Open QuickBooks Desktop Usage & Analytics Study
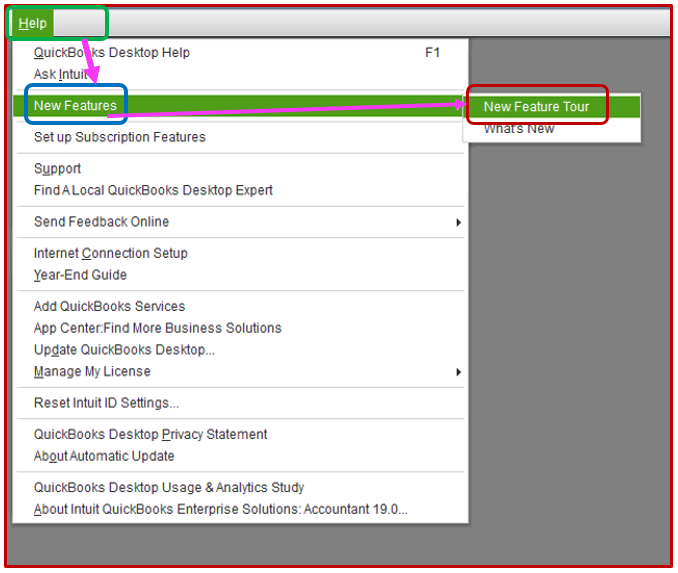 240,487
